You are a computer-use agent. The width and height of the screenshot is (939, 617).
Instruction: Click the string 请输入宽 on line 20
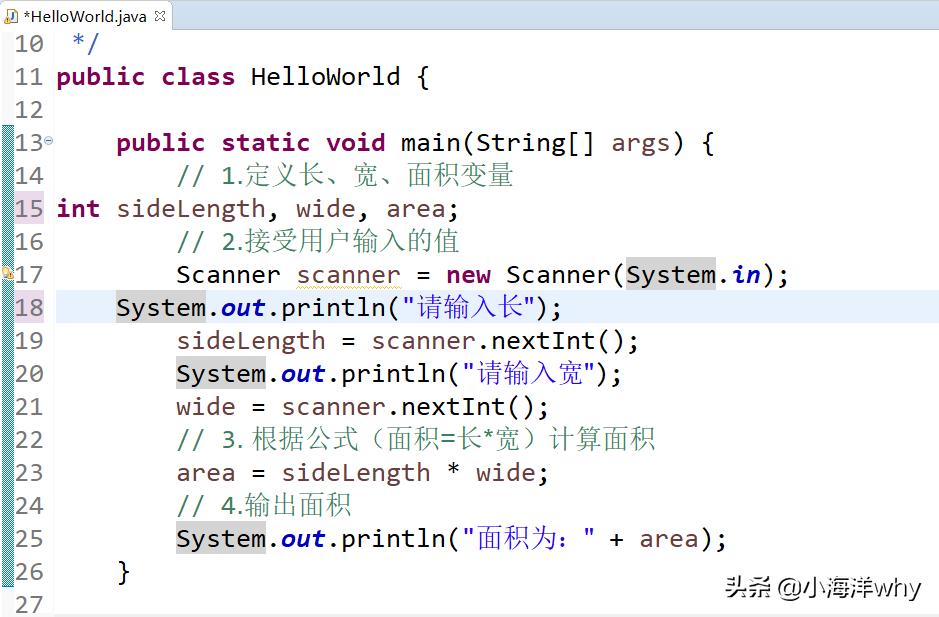point(528,373)
